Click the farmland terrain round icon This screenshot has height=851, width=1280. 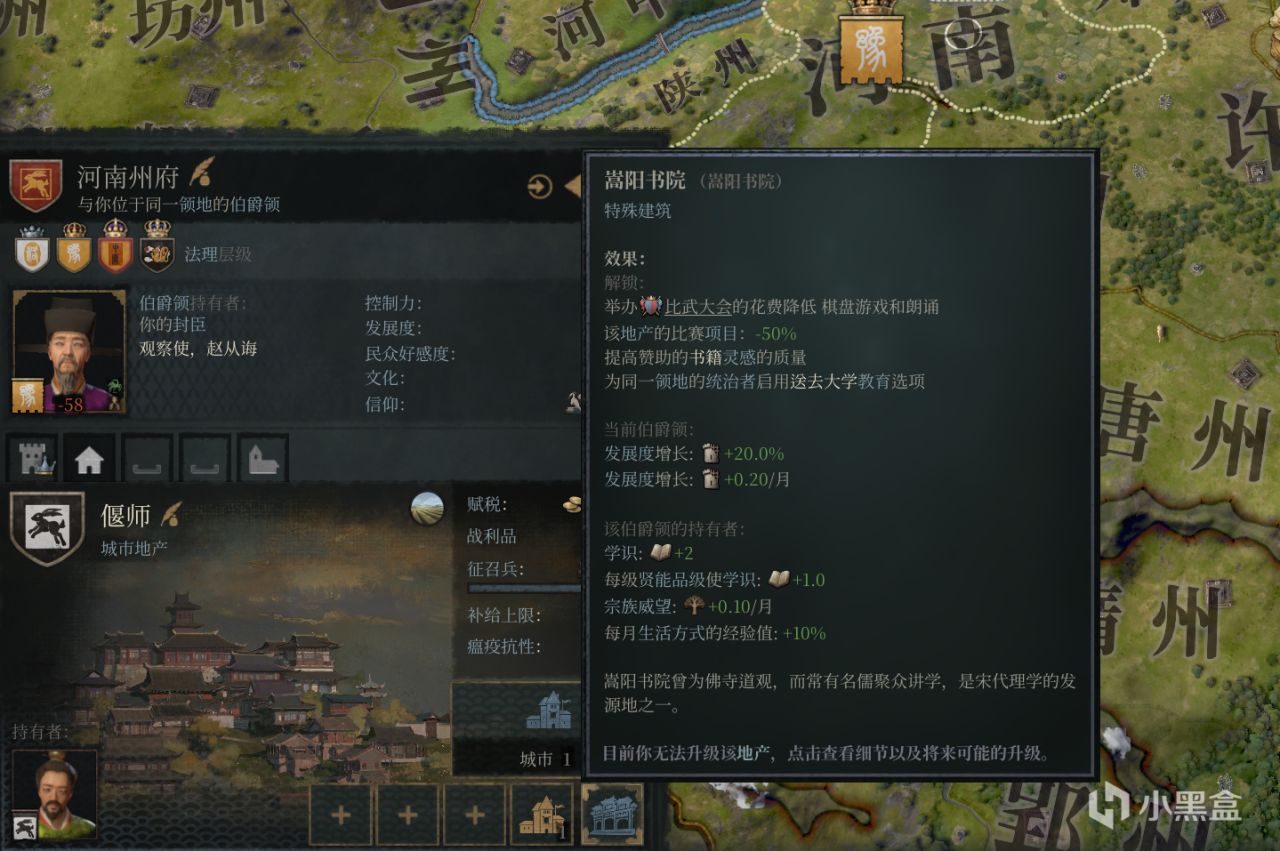point(427,508)
